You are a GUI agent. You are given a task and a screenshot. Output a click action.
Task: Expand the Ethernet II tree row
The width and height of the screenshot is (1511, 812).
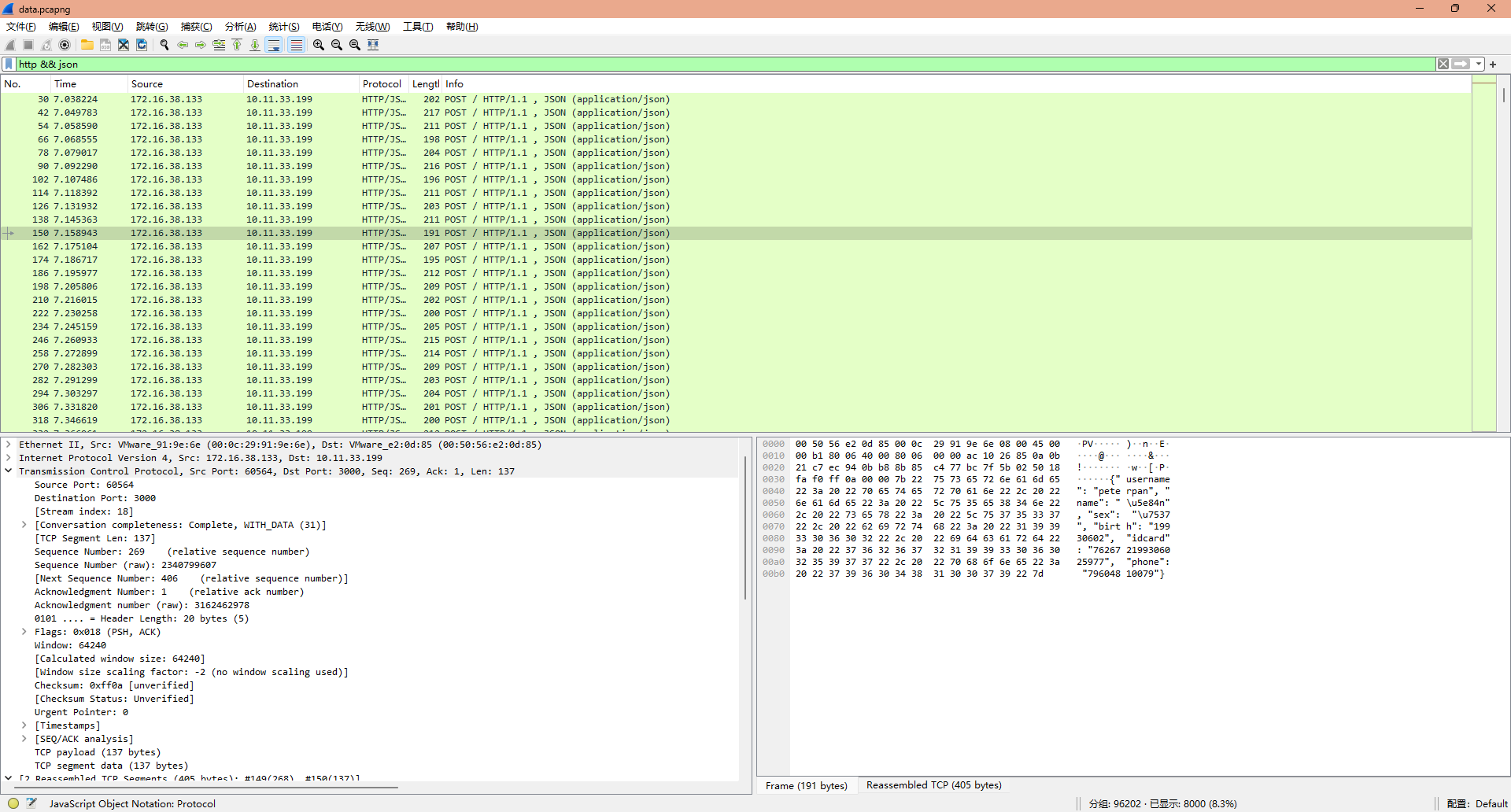pos(9,445)
